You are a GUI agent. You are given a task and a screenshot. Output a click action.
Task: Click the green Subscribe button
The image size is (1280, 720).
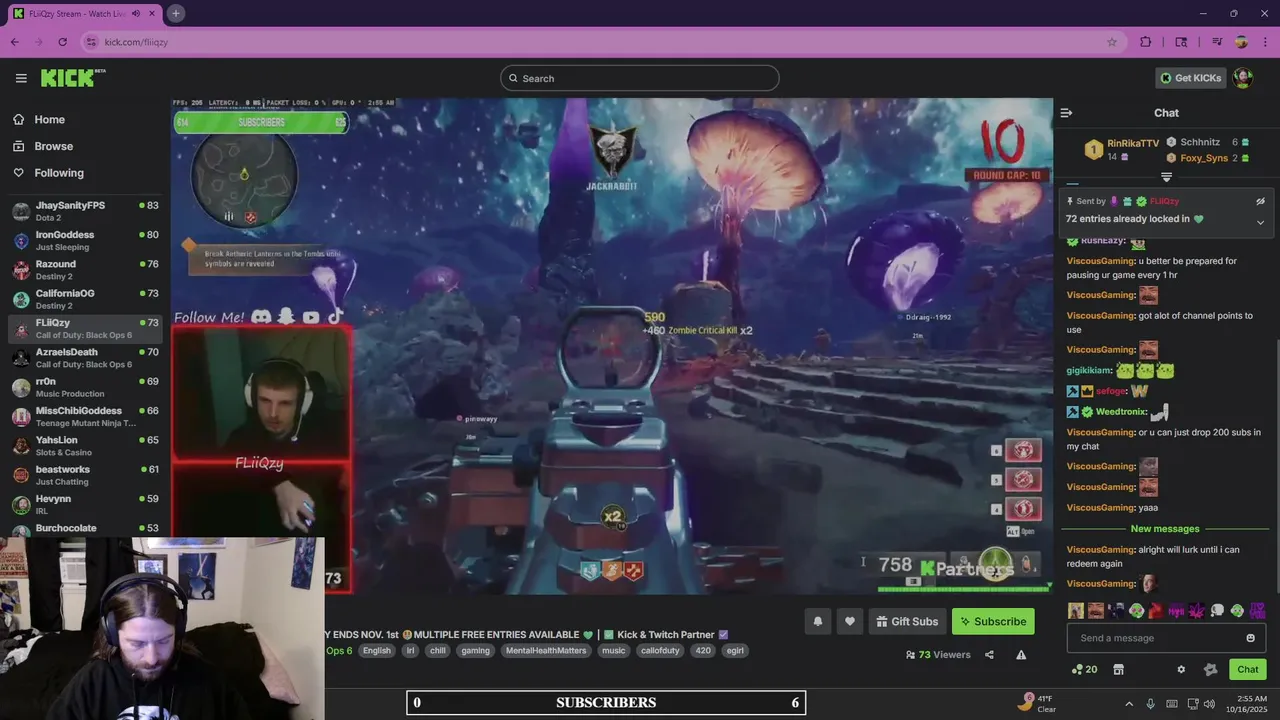pos(993,621)
